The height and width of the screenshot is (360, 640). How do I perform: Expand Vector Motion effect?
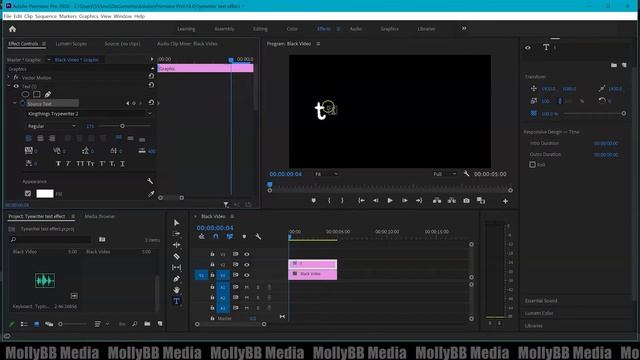tap(9, 77)
